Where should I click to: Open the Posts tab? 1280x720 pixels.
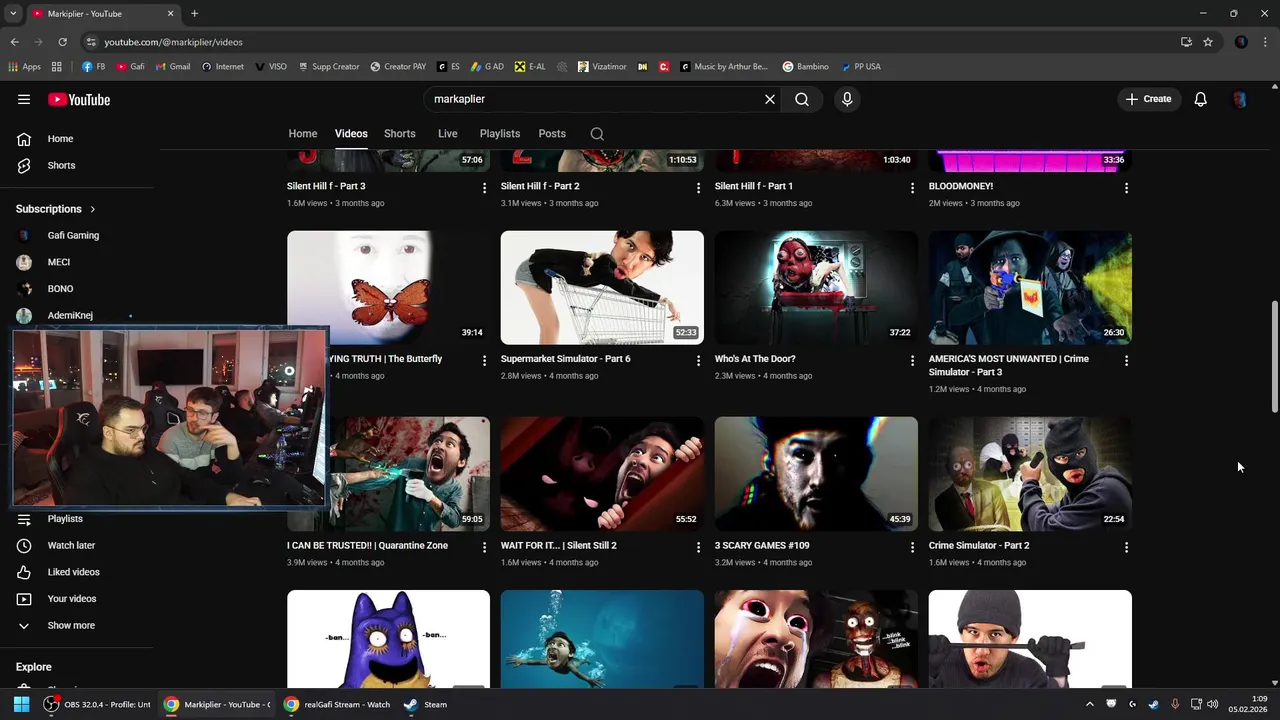pyautogui.click(x=552, y=134)
